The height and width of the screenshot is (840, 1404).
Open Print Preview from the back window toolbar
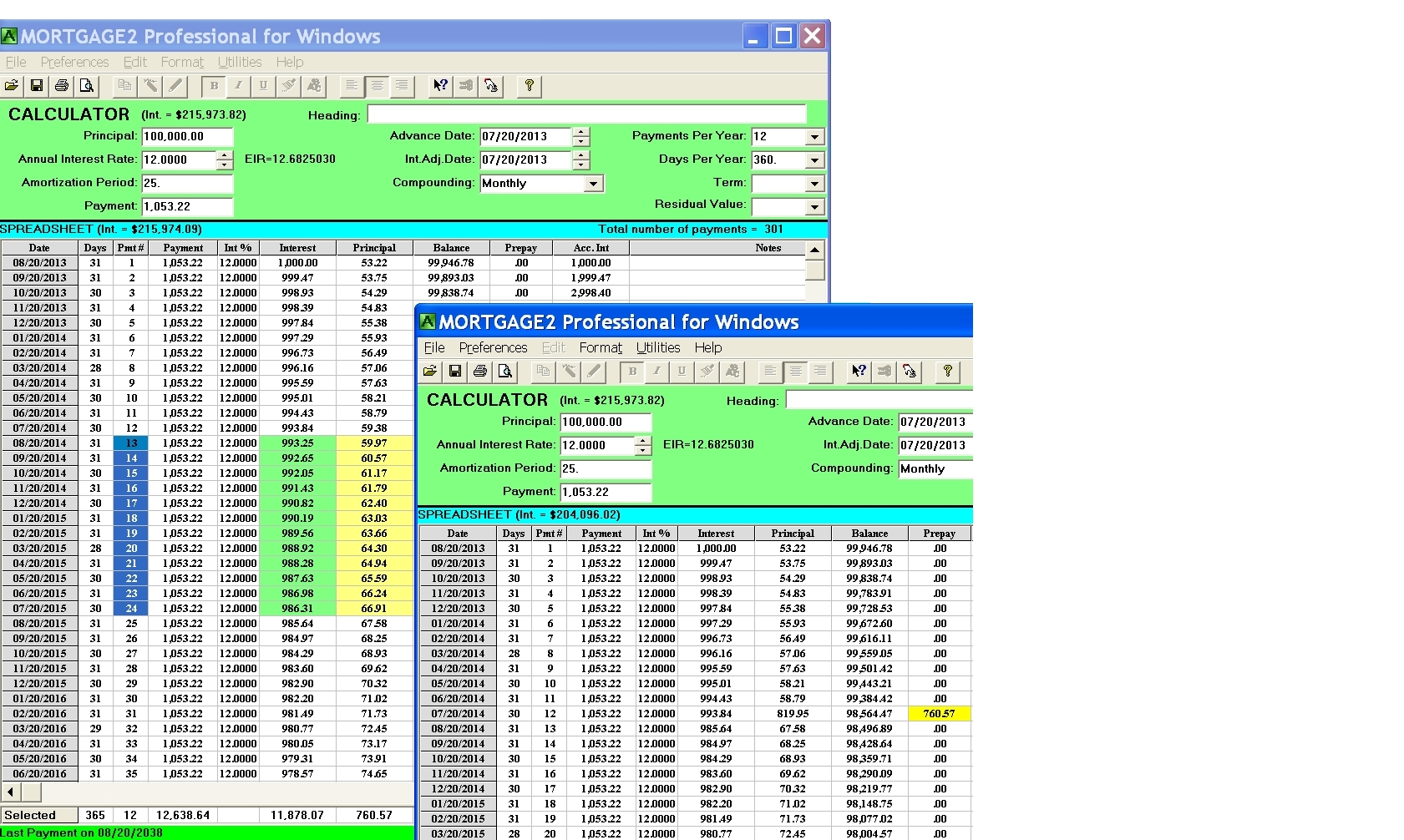pos(87,86)
